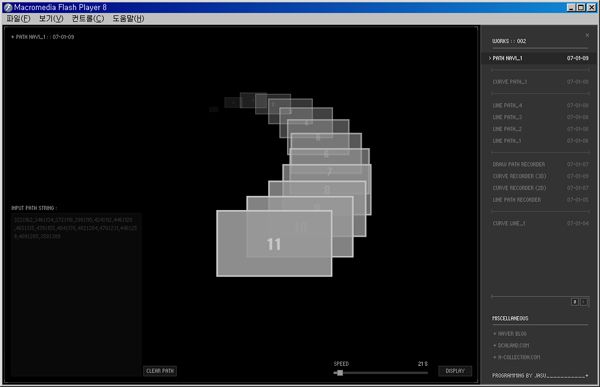Screen dimensions: 600x387
Task: Open LINE PATH_3 work entry
Action: pos(540,117)
